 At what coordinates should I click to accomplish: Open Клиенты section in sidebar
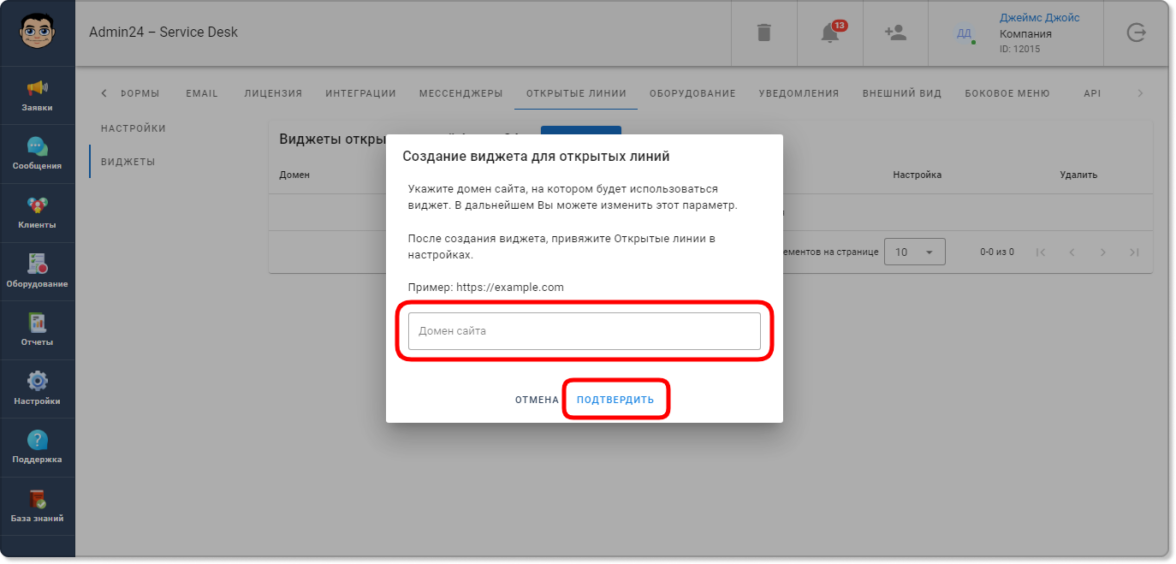click(x=38, y=212)
